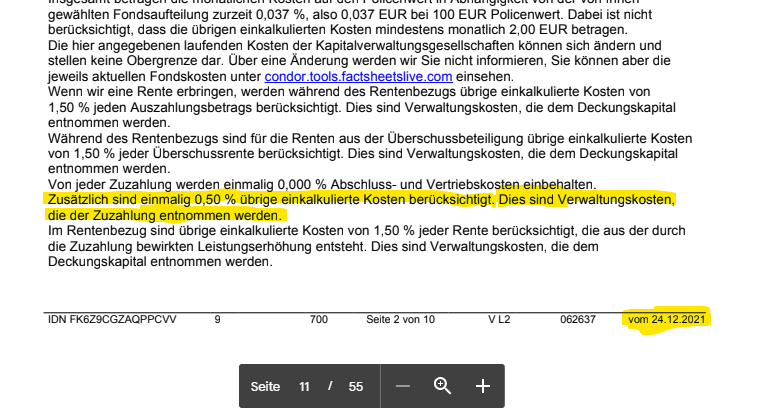The height and width of the screenshot is (415, 759).
Task: Click highlighted text 'die der Zuzahlung entnommen werden.'
Action: (165, 215)
